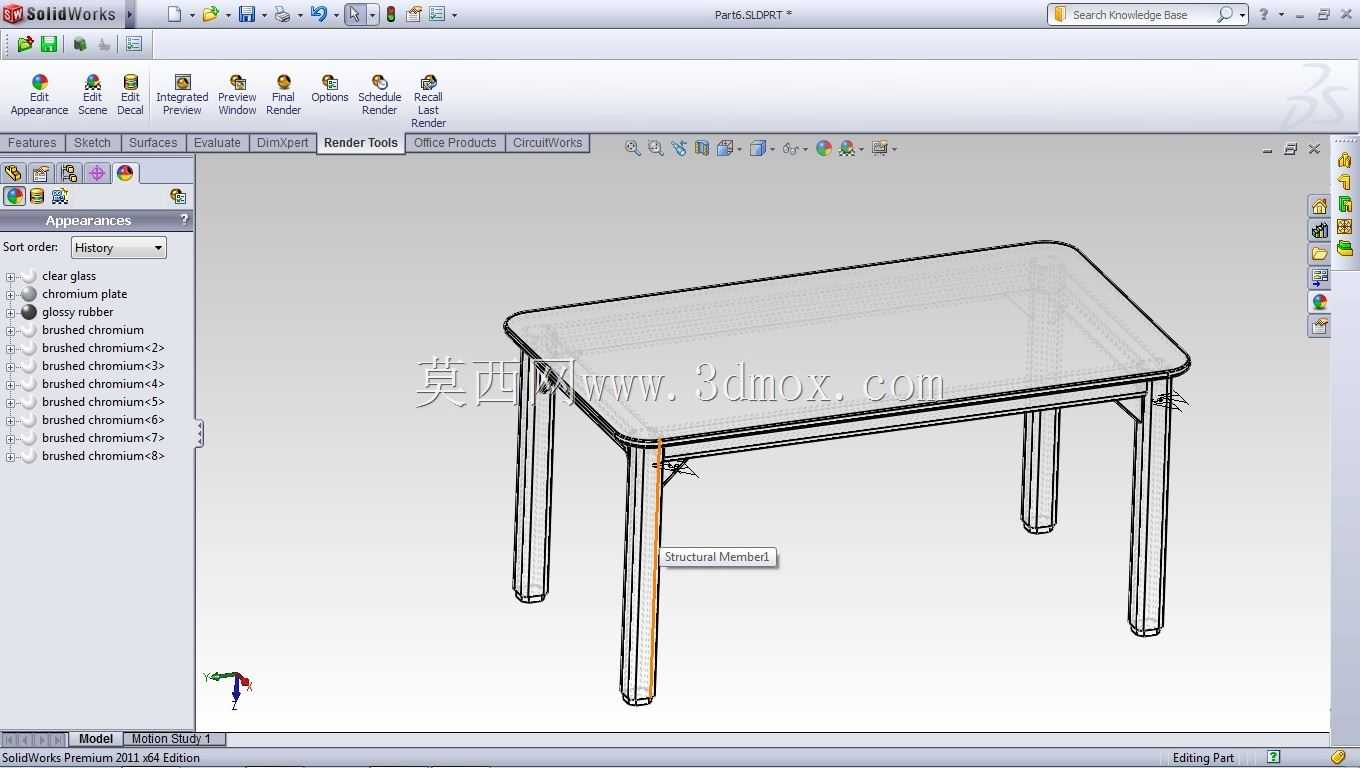Screen dimensions: 1360x768
Task: Click the Section View icon
Action: pos(702,148)
